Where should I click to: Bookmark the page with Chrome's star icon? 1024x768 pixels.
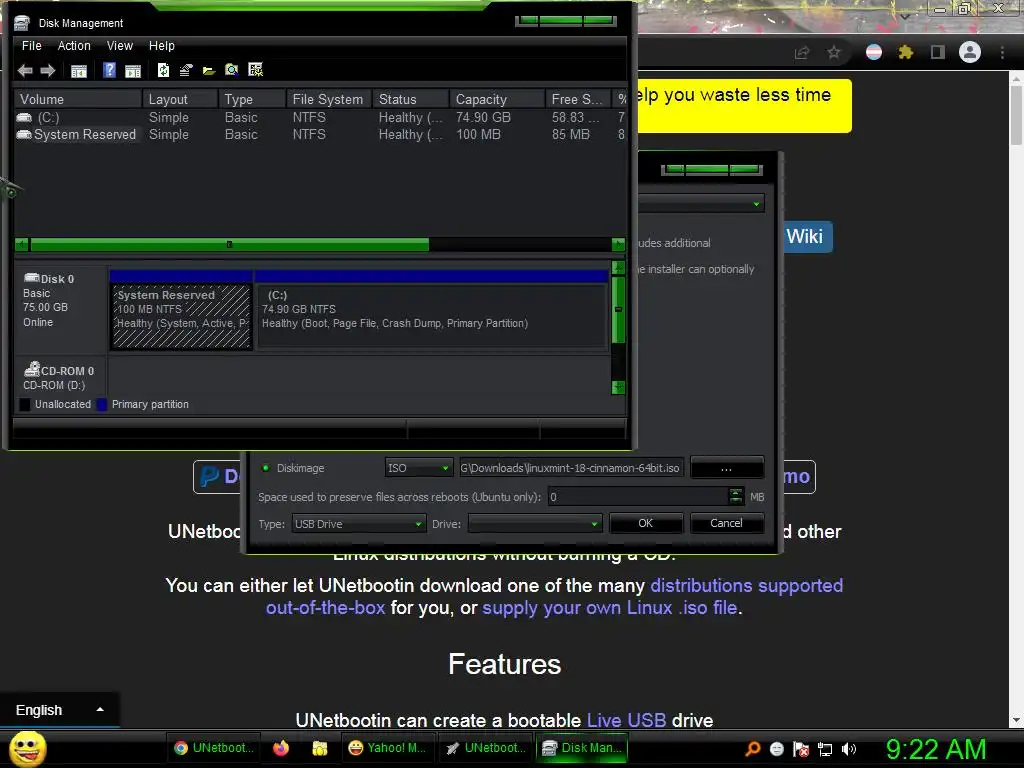834,52
